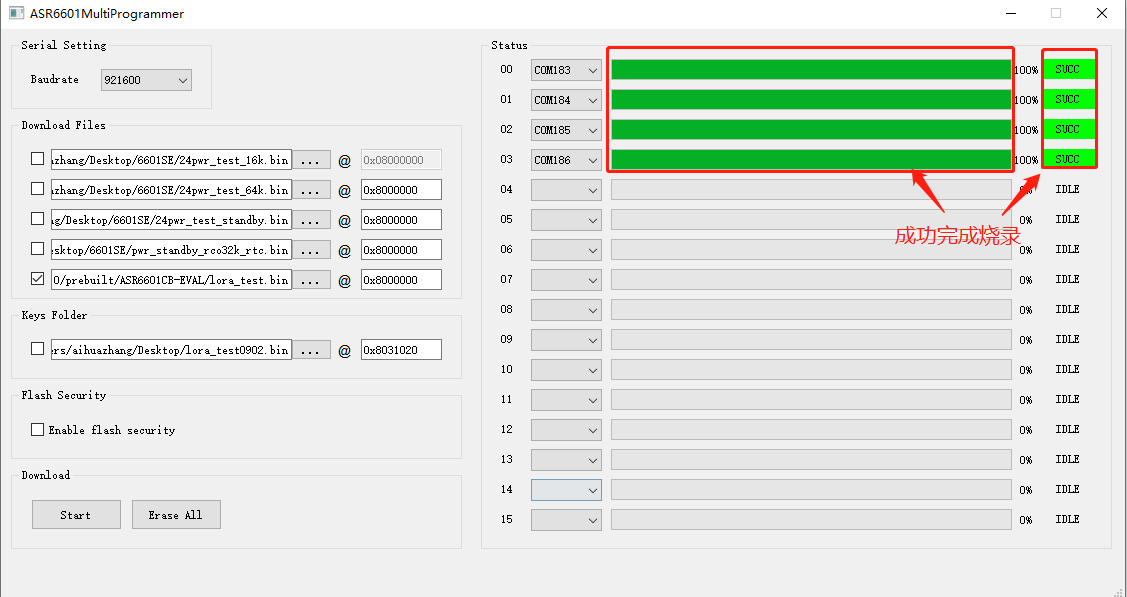This screenshot has height=597, width=1127.
Task: Edit address field for lora_test.bin
Action: coord(401,279)
